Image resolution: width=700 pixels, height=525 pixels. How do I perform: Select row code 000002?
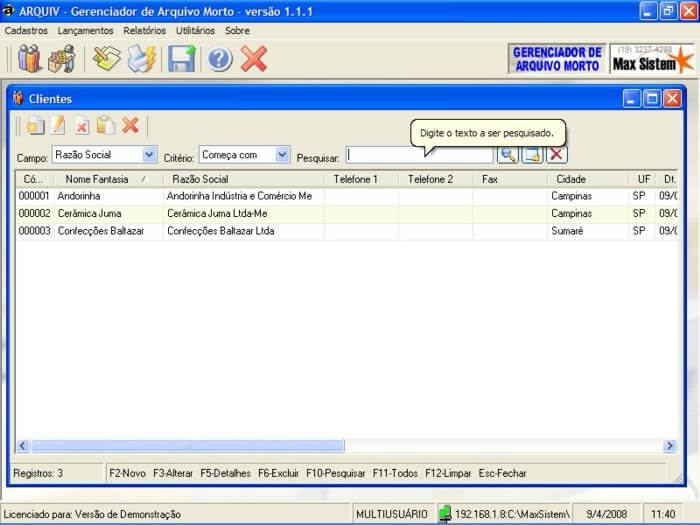(x=34, y=213)
